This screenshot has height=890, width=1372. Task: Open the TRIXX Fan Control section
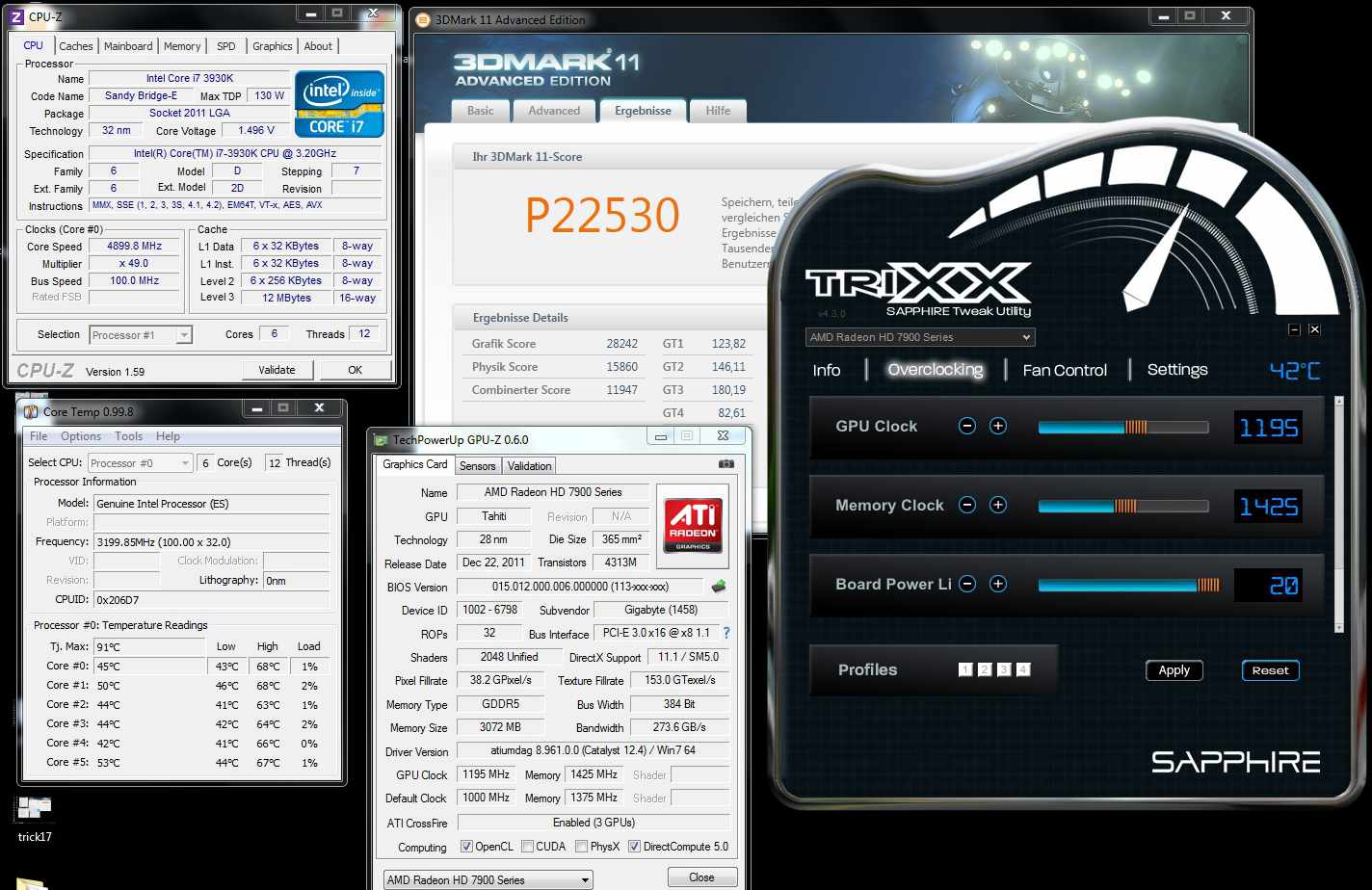(1065, 370)
